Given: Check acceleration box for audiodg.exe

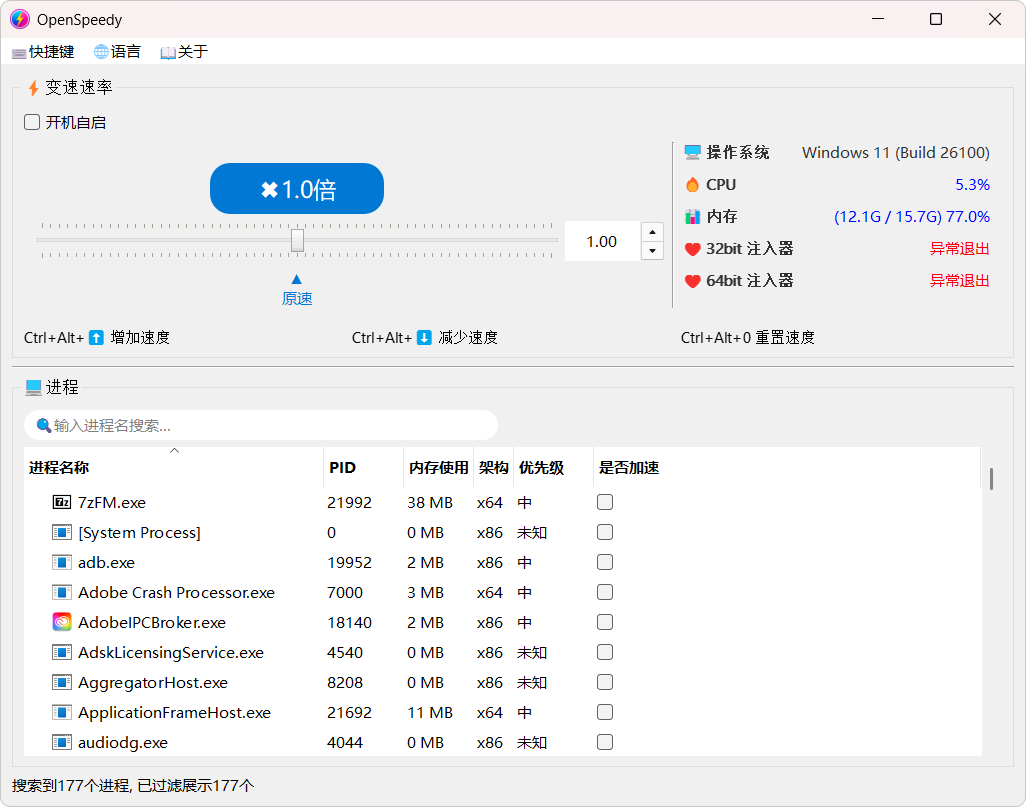Looking at the screenshot, I should click(x=605, y=742).
